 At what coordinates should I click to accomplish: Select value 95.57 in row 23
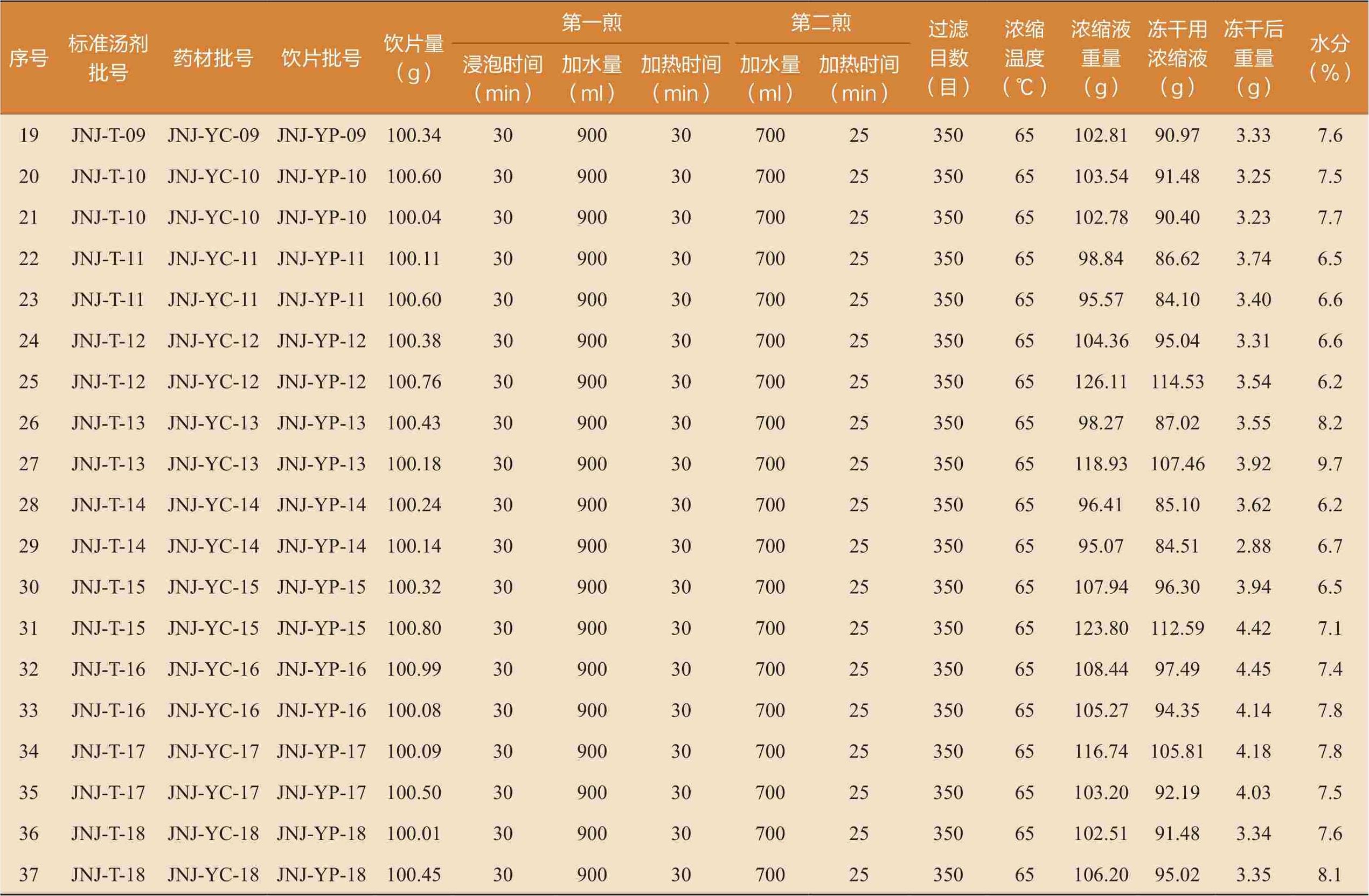1100,300
